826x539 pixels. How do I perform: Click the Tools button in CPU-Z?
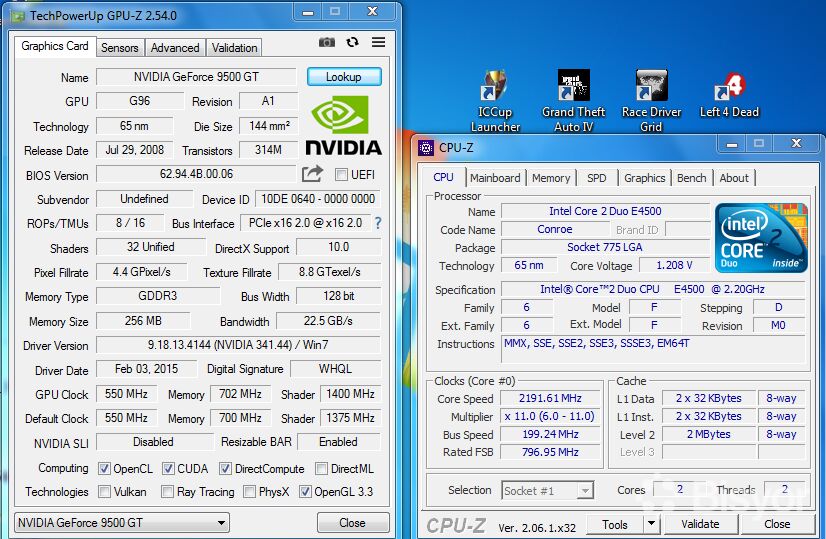[x=615, y=524]
